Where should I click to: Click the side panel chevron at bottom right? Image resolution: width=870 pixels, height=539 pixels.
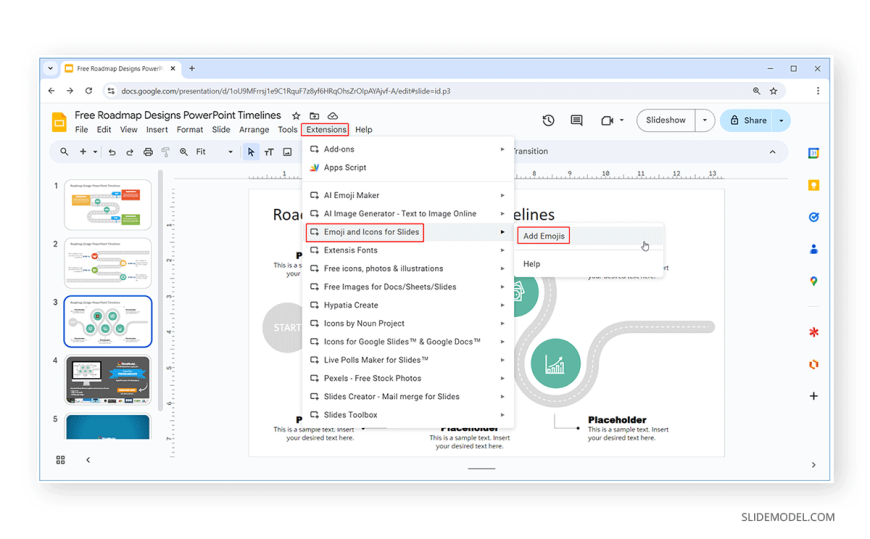click(813, 465)
